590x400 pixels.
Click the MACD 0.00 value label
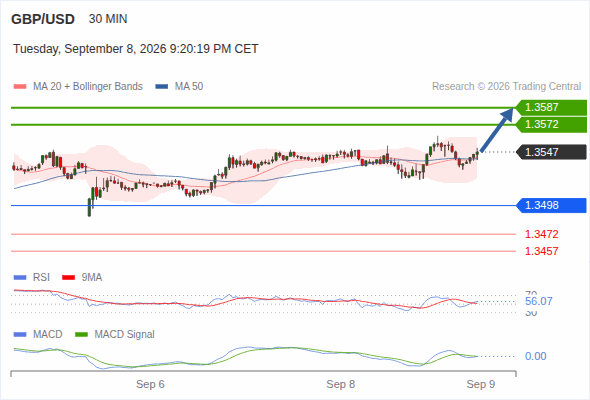tap(535, 356)
